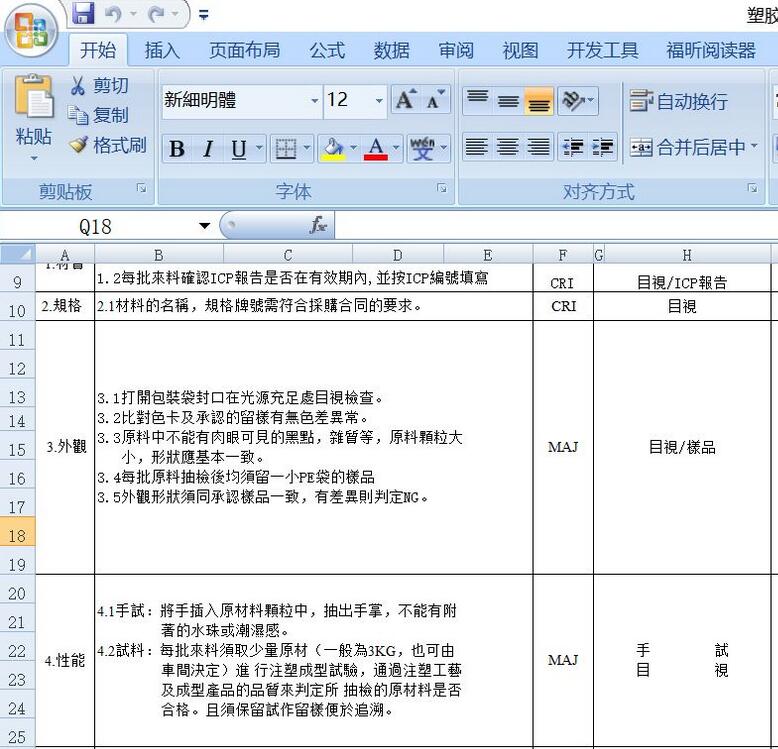This screenshot has width=778, height=749.
Task: Open the 福昕阅读器 tab
Action: tap(711, 50)
